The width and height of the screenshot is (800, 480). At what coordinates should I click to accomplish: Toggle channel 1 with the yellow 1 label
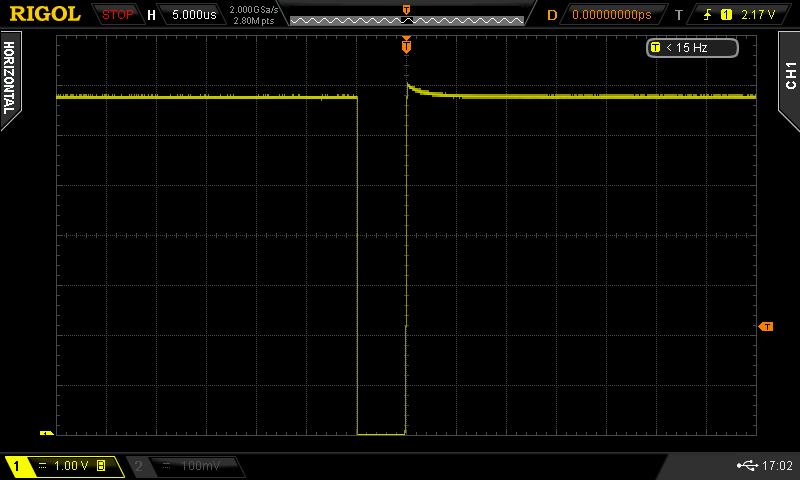coord(17,466)
